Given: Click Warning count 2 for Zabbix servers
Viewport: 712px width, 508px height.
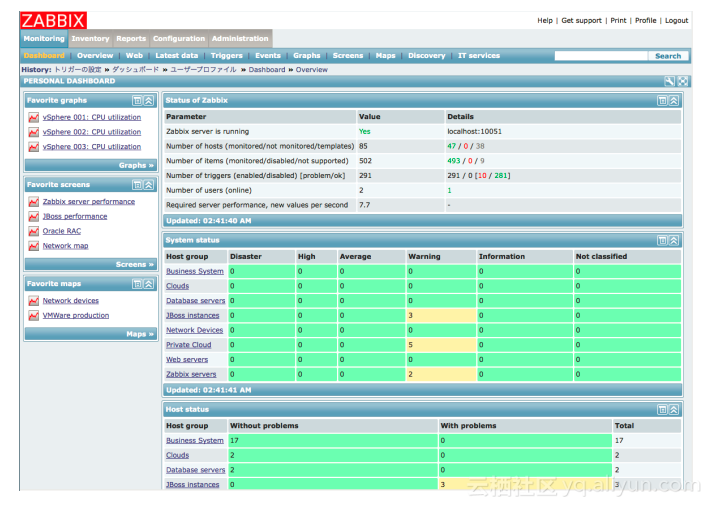Looking at the screenshot, I should 441,375.
